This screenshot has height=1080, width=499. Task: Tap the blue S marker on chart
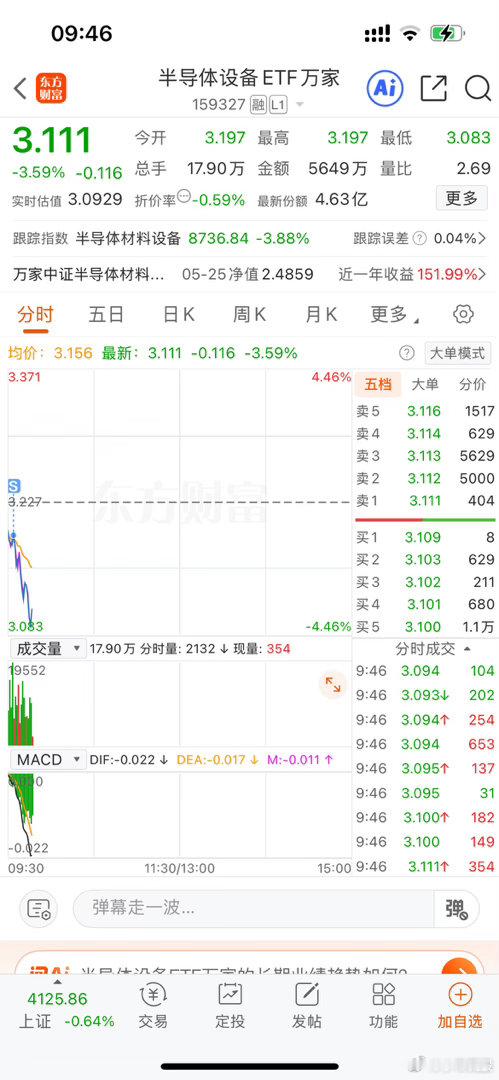pos(14,486)
